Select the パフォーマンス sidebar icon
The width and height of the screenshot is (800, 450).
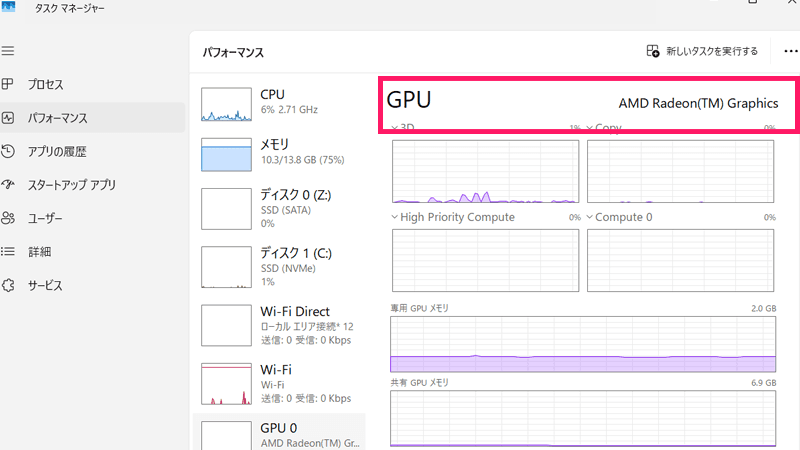[8, 118]
